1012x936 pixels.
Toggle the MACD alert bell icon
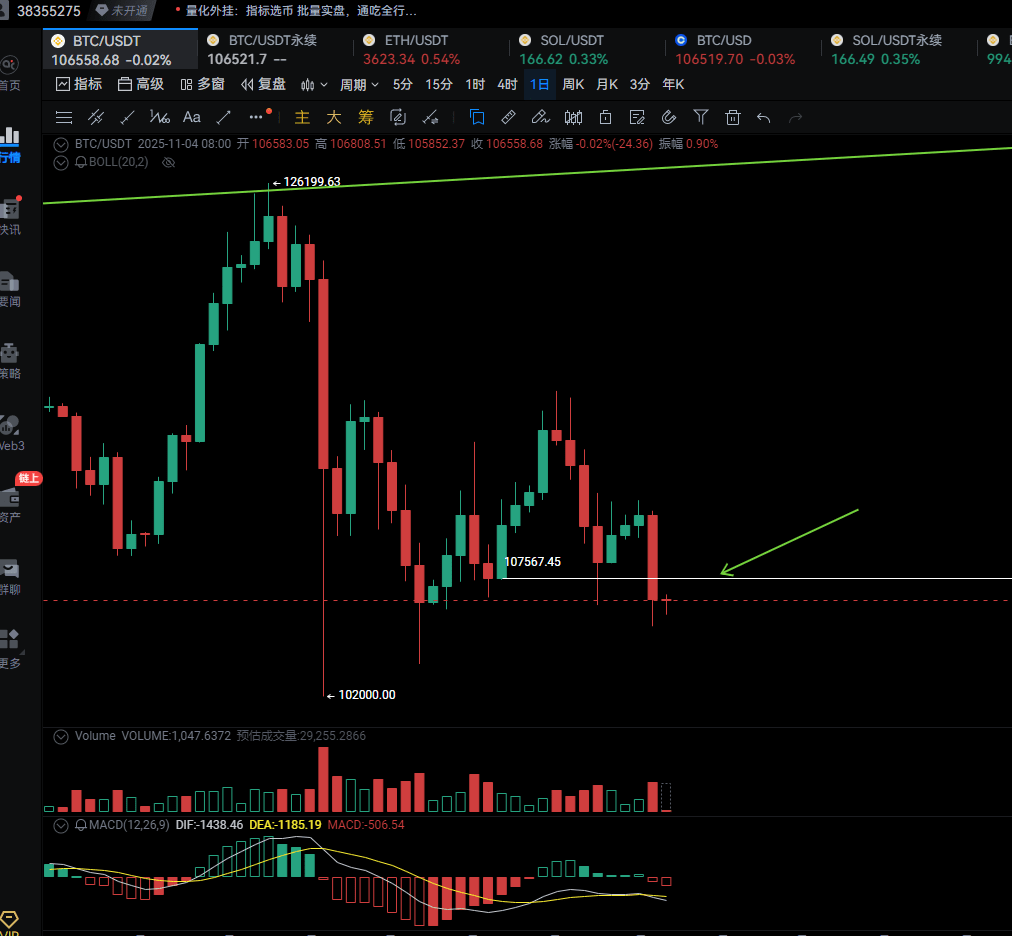(x=81, y=825)
